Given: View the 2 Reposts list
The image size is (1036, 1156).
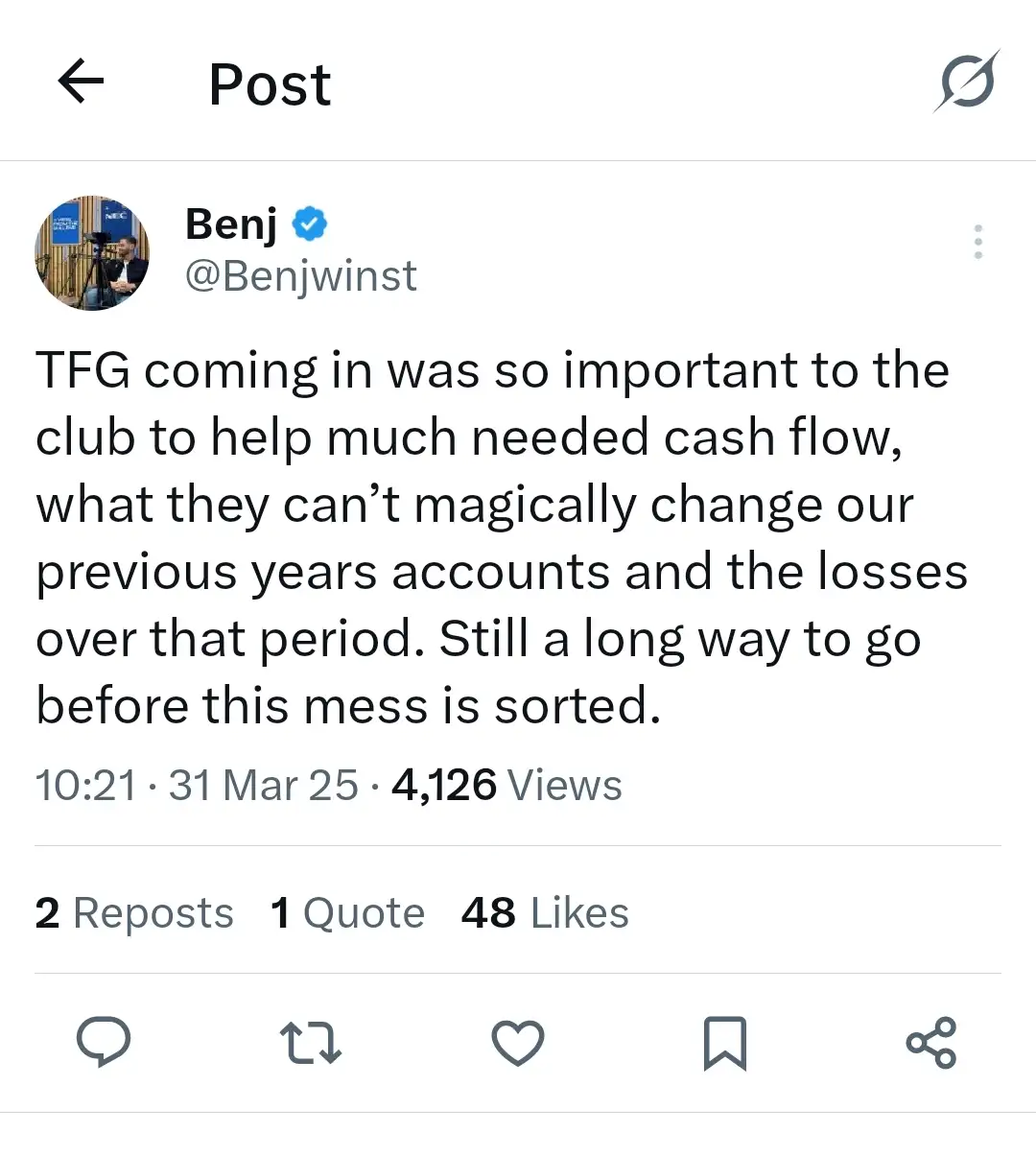Looking at the screenshot, I should coord(134,913).
